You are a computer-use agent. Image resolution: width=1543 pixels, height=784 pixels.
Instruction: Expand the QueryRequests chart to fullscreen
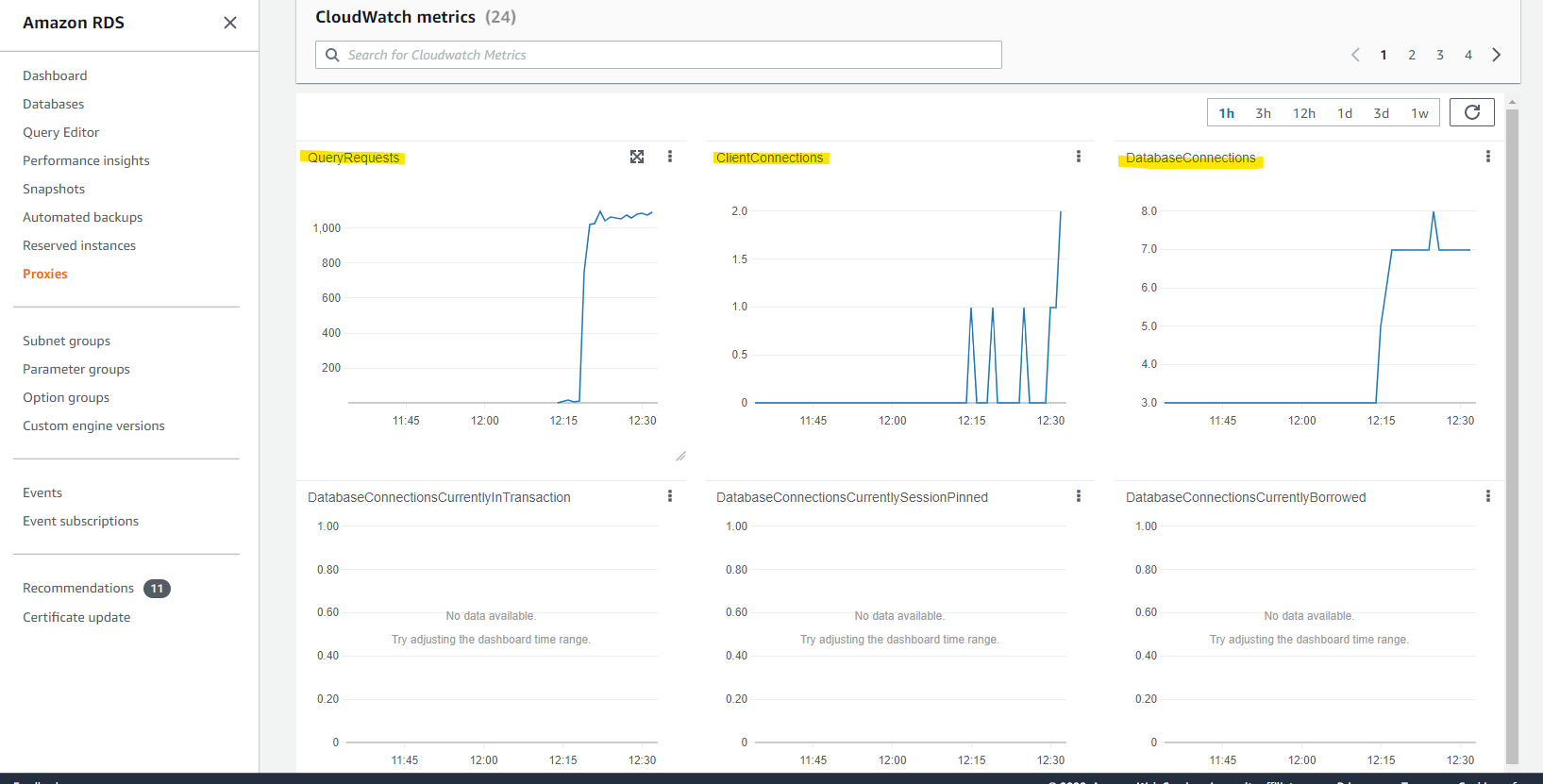click(637, 157)
